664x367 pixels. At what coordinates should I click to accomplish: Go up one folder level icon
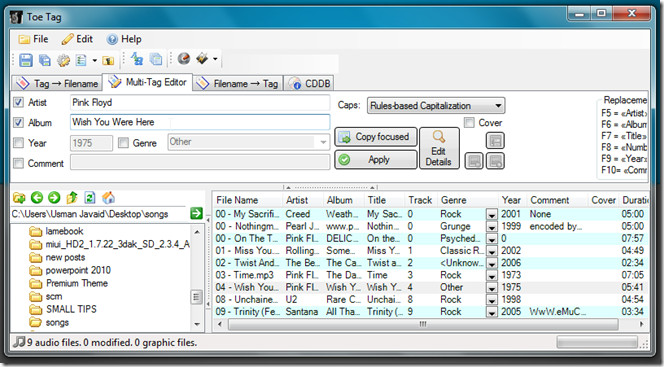(x=72, y=197)
